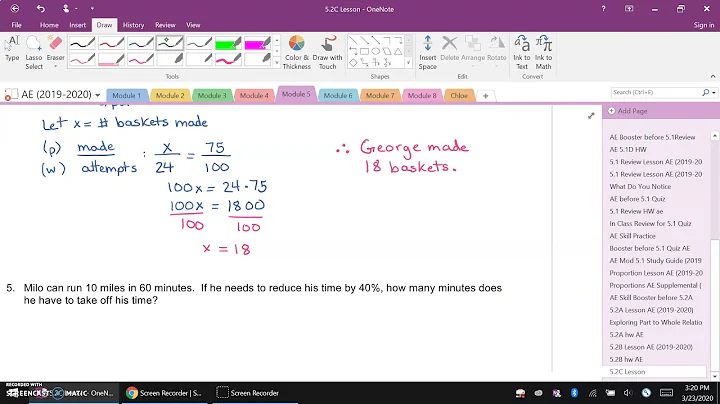Open the Module 1 section tab
Viewport: 720px width, 404px height.
[127, 95]
